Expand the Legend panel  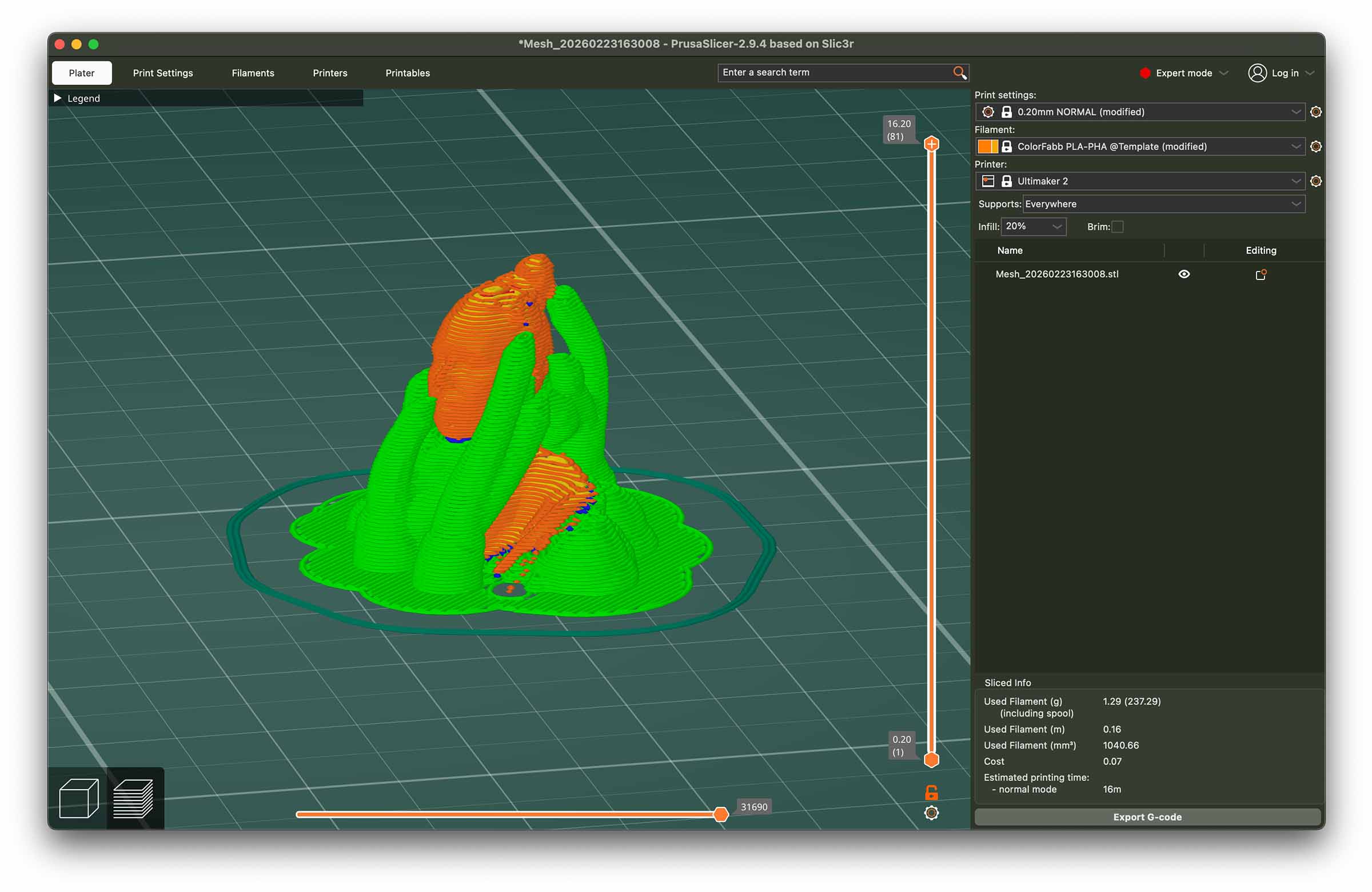point(58,98)
